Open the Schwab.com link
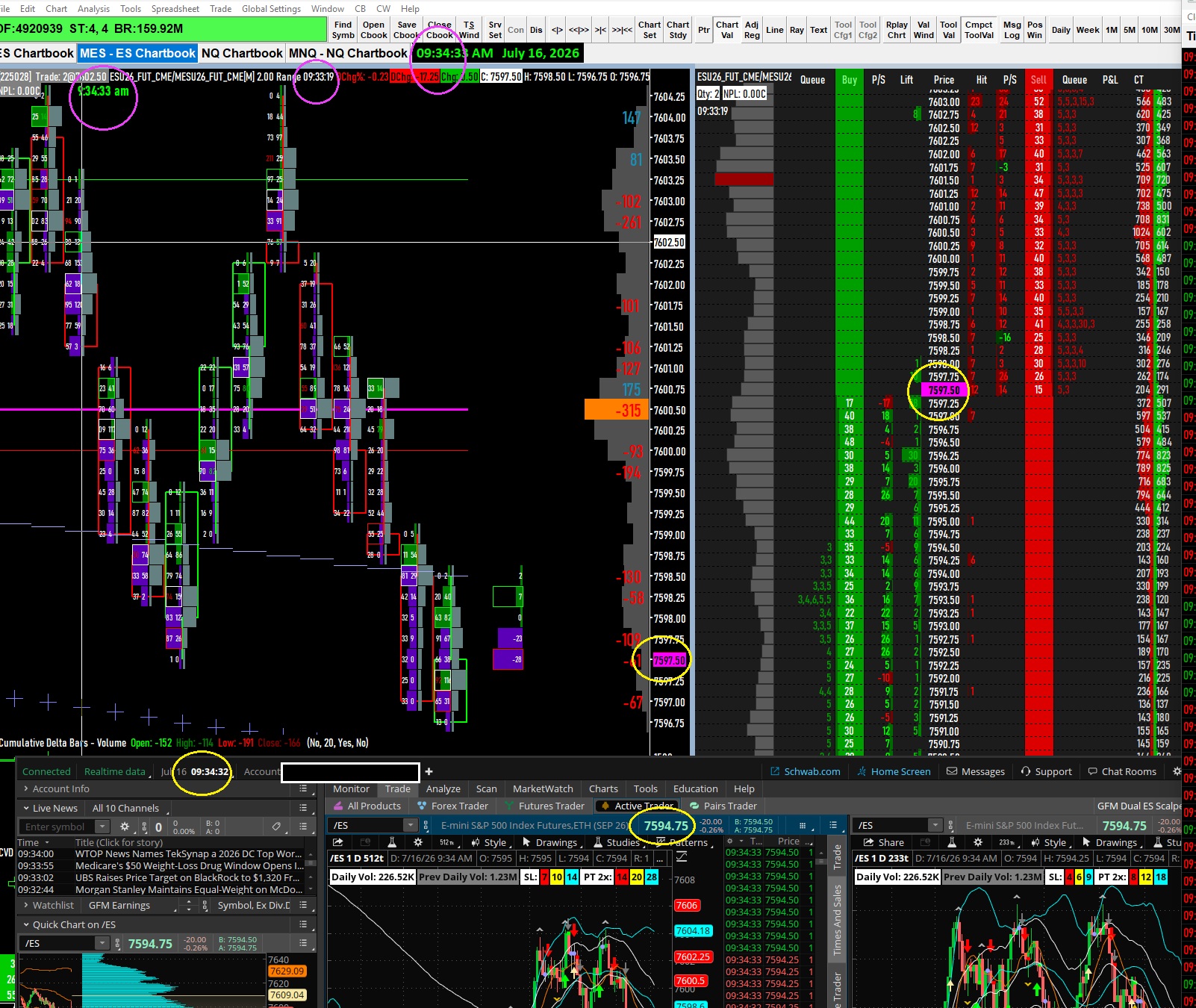The width and height of the screenshot is (1196, 1008). [806, 771]
